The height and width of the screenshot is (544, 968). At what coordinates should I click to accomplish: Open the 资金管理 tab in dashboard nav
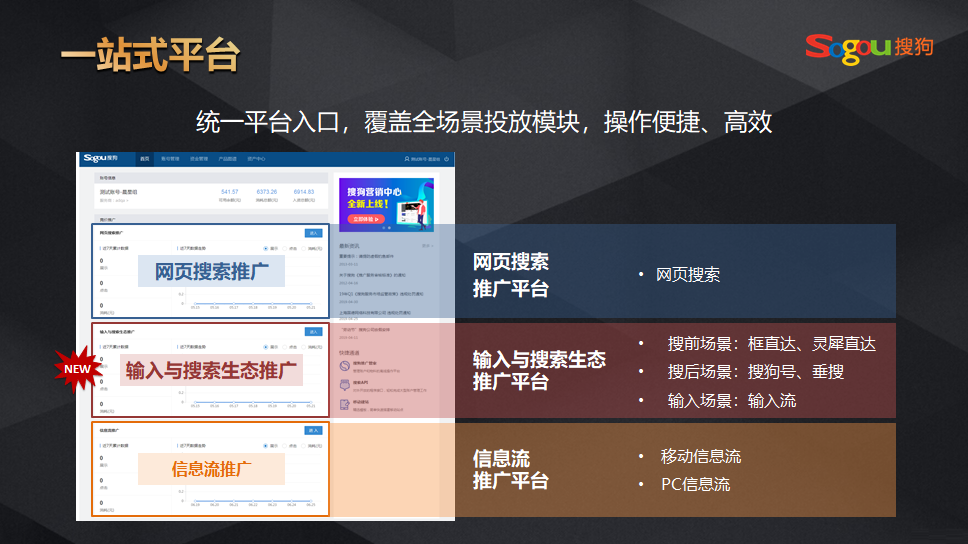pyautogui.click(x=199, y=159)
